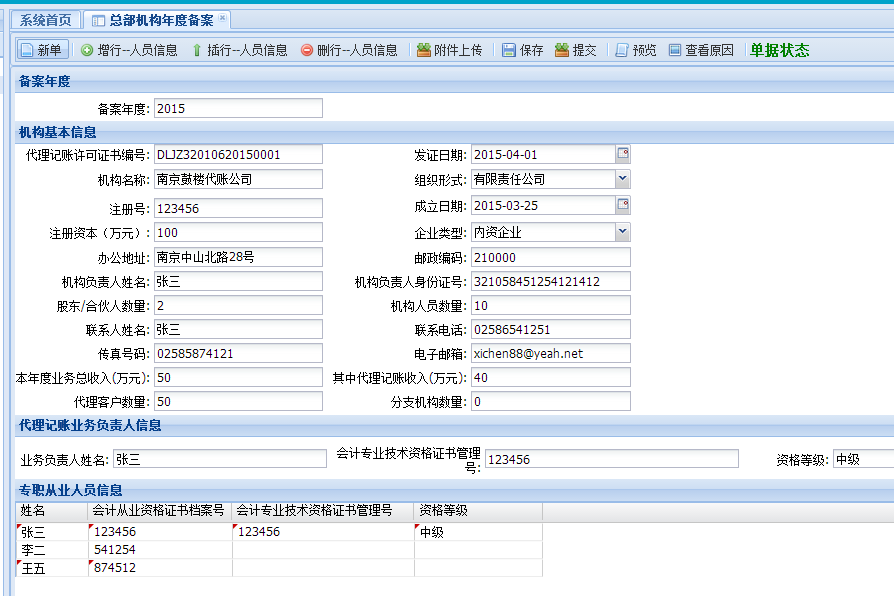The image size is (894, 596).
Task: Open the 组织形式 dropdown
Action: pyautogui.click(x=623, y=178)
